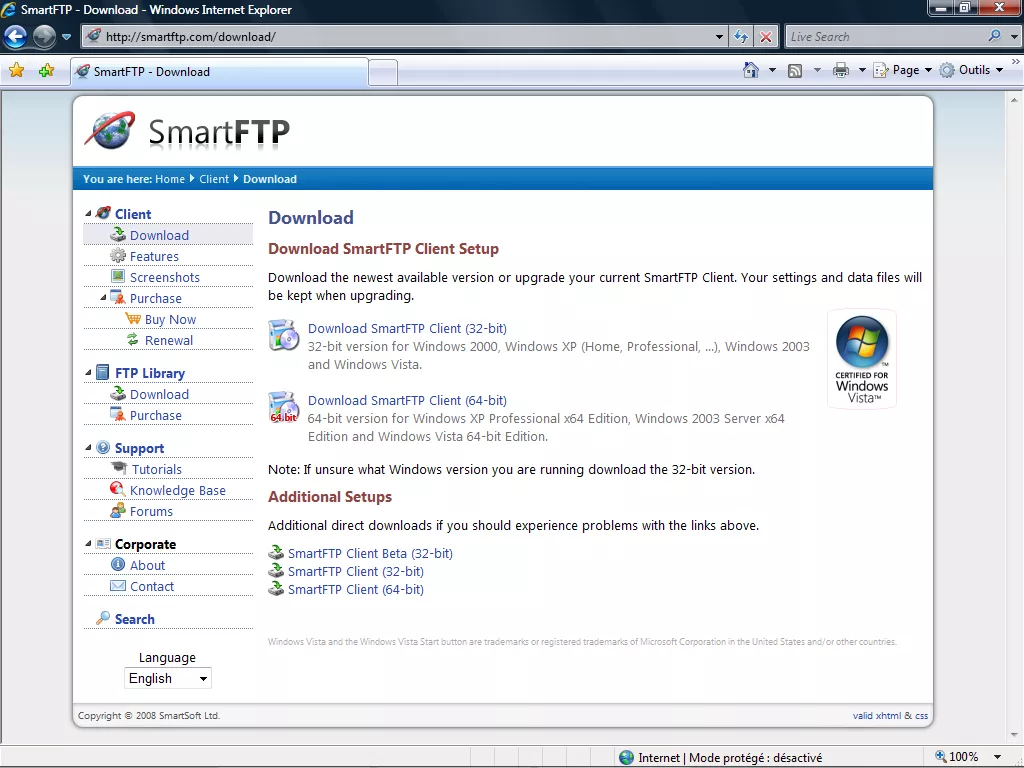Open the Search sidebar link

135,619
